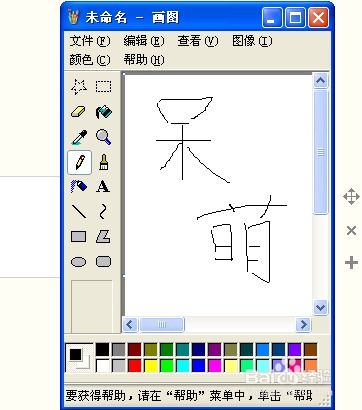Screen dimensions: 362x410
Task: Select the Pencil tool
Action: (x=79, y=162)
